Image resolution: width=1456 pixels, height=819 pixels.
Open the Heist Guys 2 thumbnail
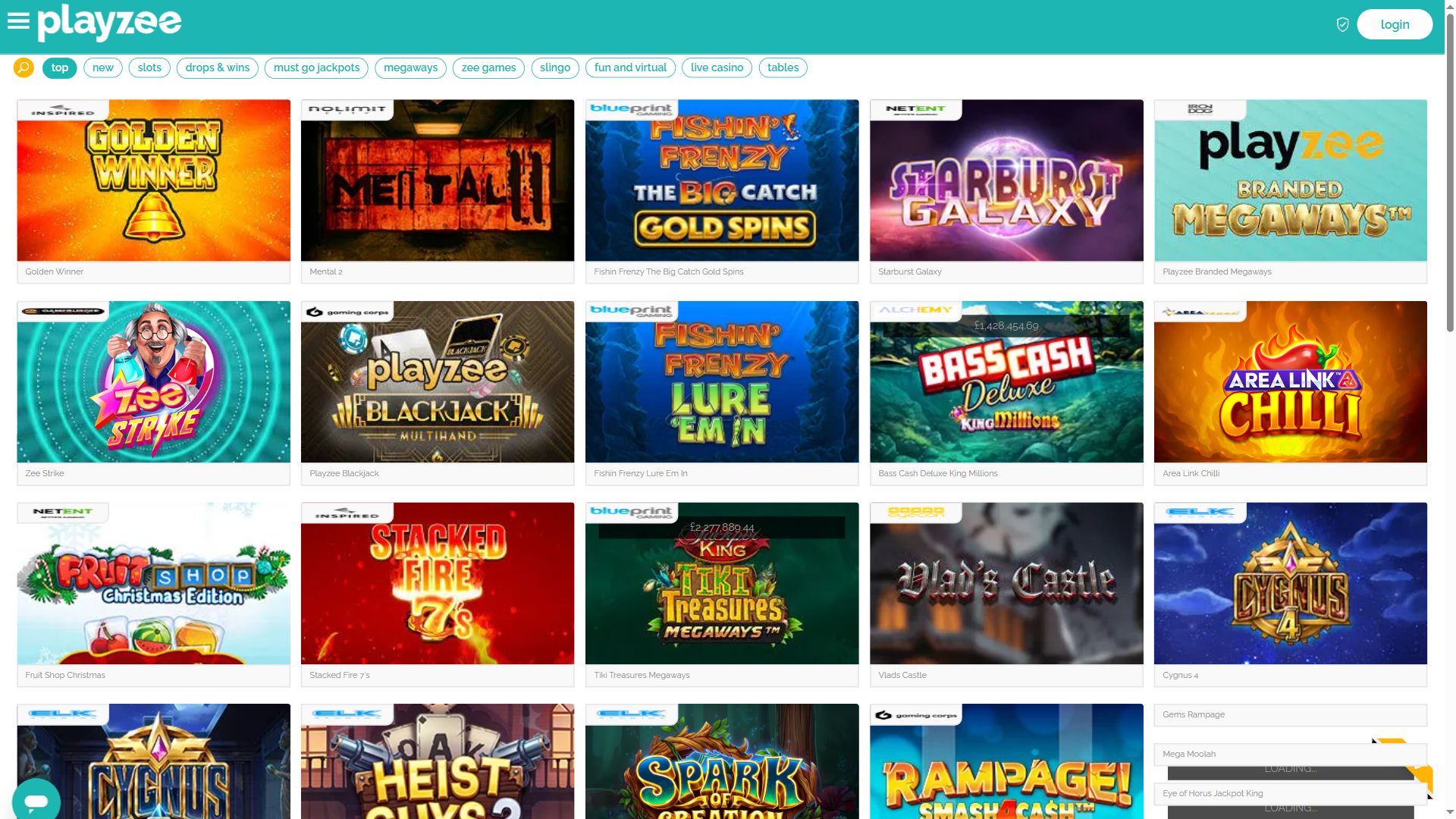pos(438,761)
